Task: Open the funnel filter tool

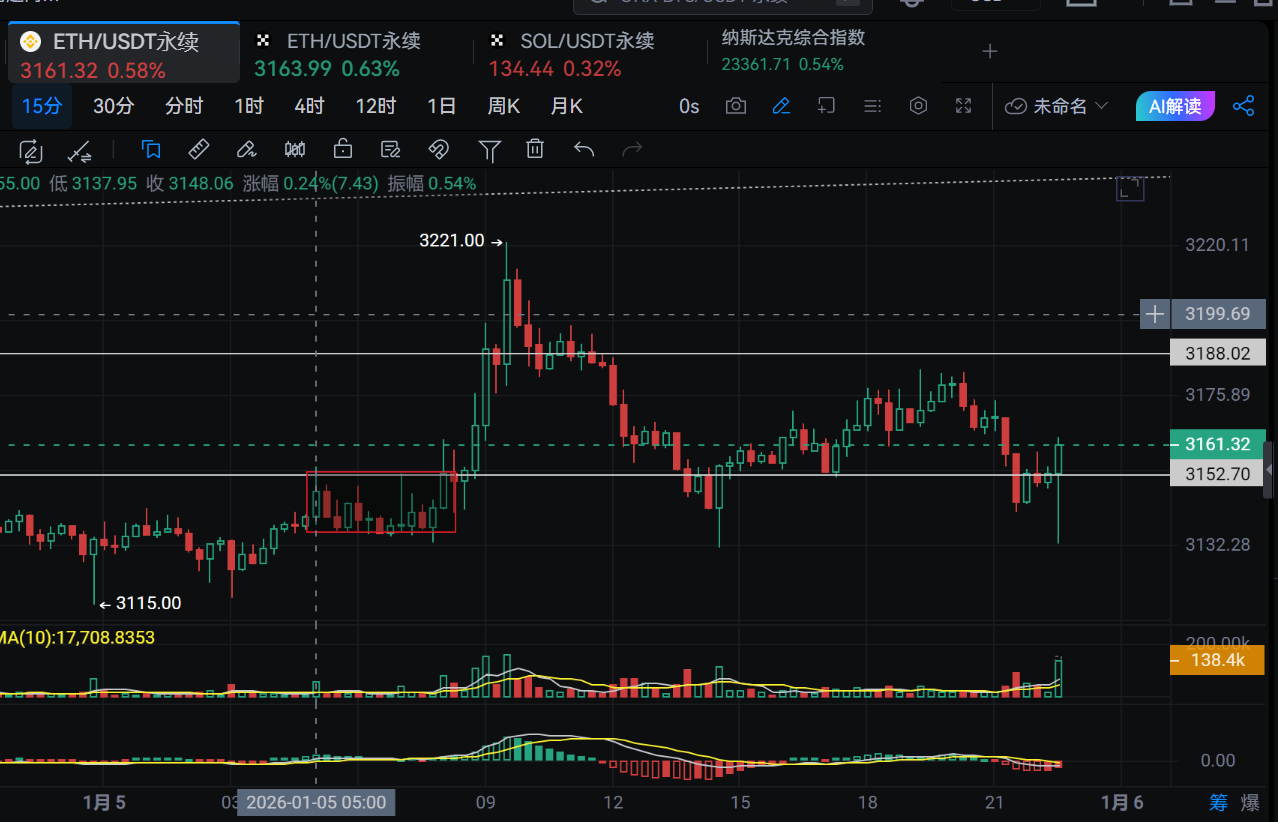Action: tap(489, 150)
